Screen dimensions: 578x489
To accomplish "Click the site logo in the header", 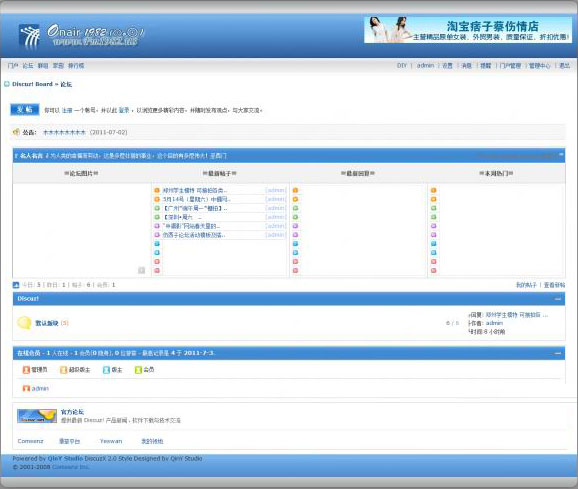I will click(81, 36).
